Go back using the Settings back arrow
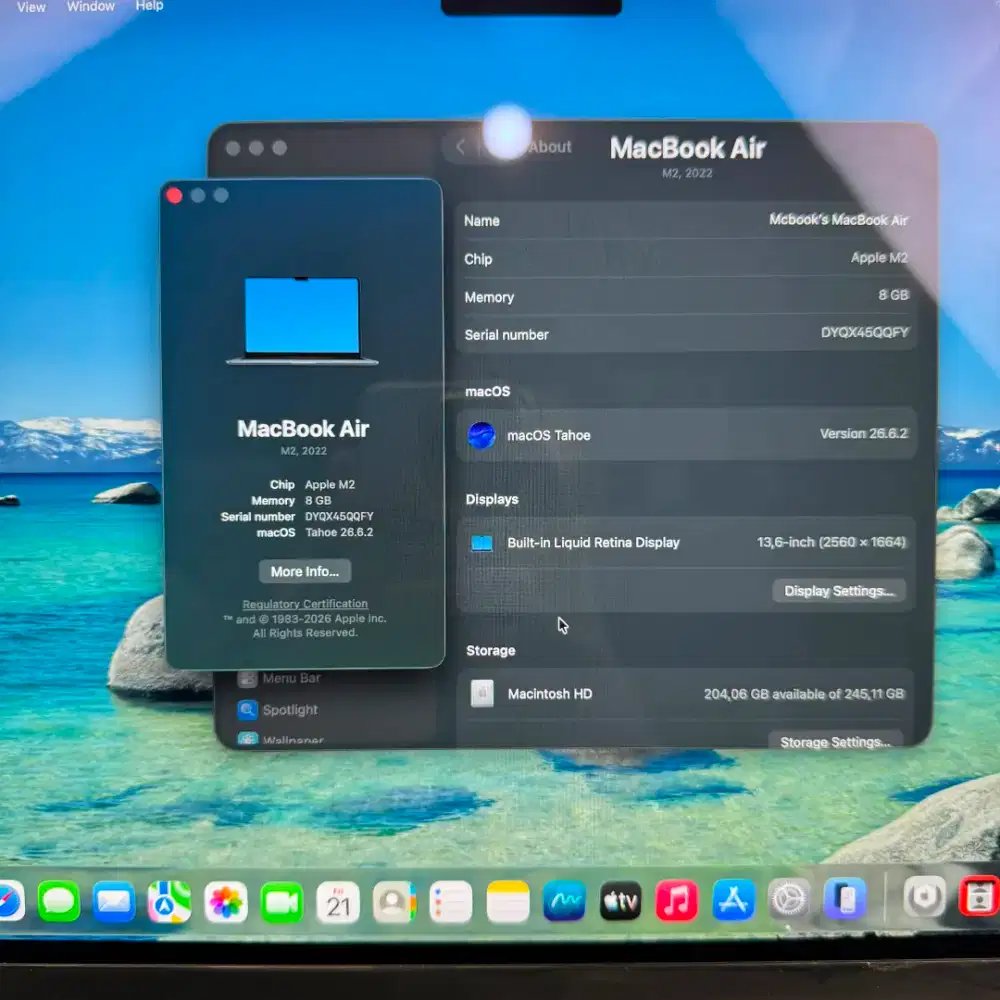Image resolution: width=1000 pixels, height=1000 pixels. [x=460, y=147]
